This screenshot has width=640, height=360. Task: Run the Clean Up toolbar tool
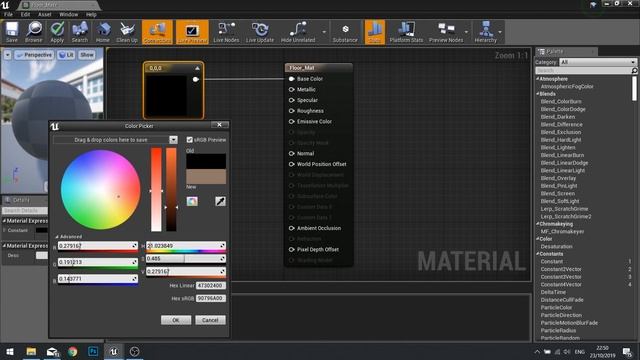[127, 32]
